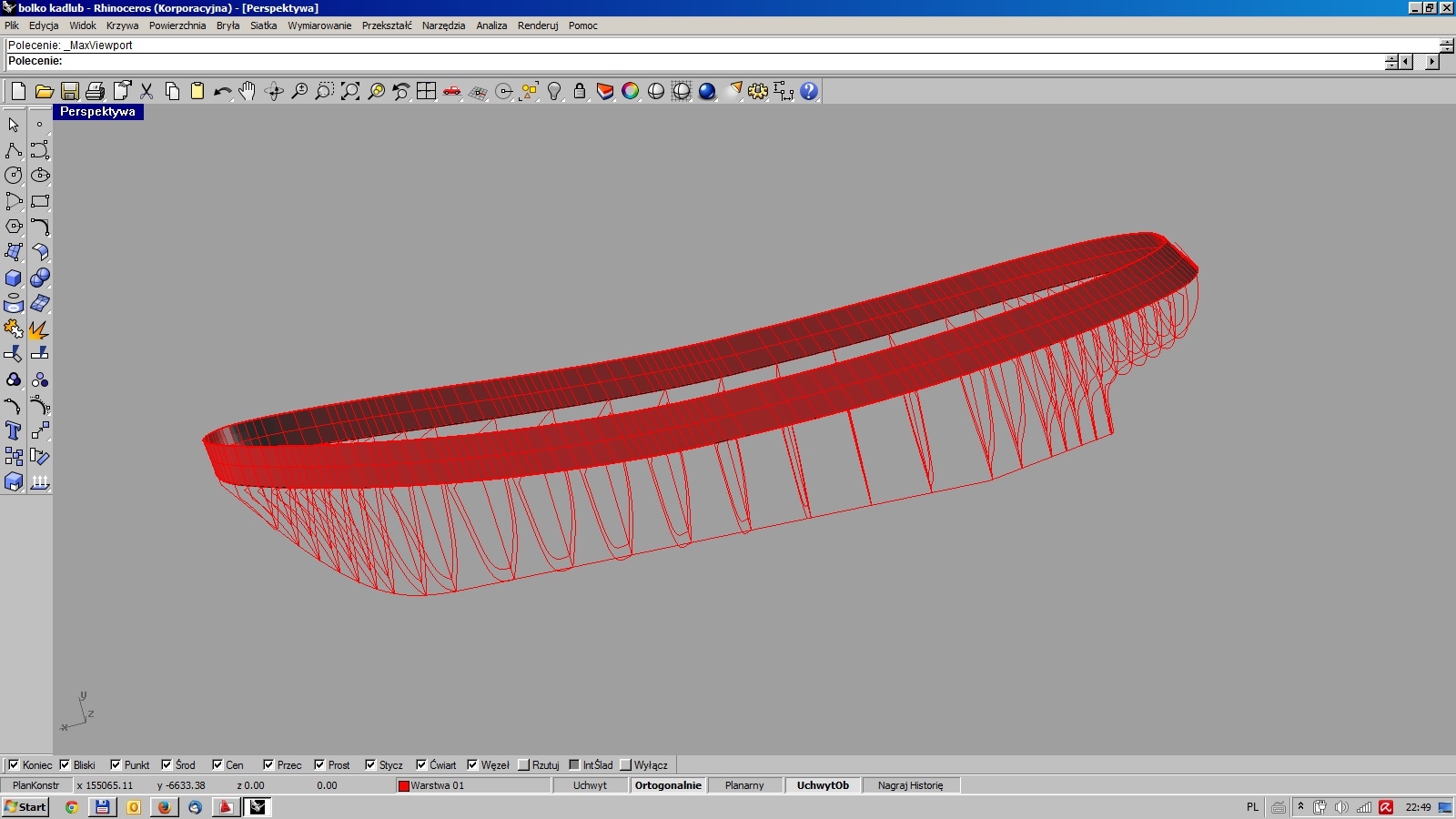1456x819 pixels.
Task: Uncheck the Koniec object snap
Action: (14, 765)
